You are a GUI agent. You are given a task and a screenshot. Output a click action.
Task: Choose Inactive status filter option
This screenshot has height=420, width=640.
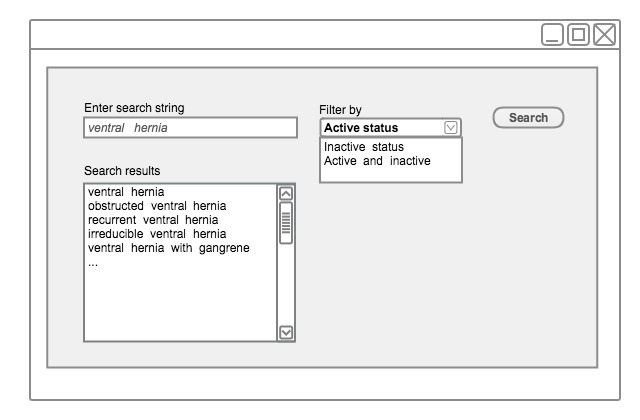click(x=364, y=147)
